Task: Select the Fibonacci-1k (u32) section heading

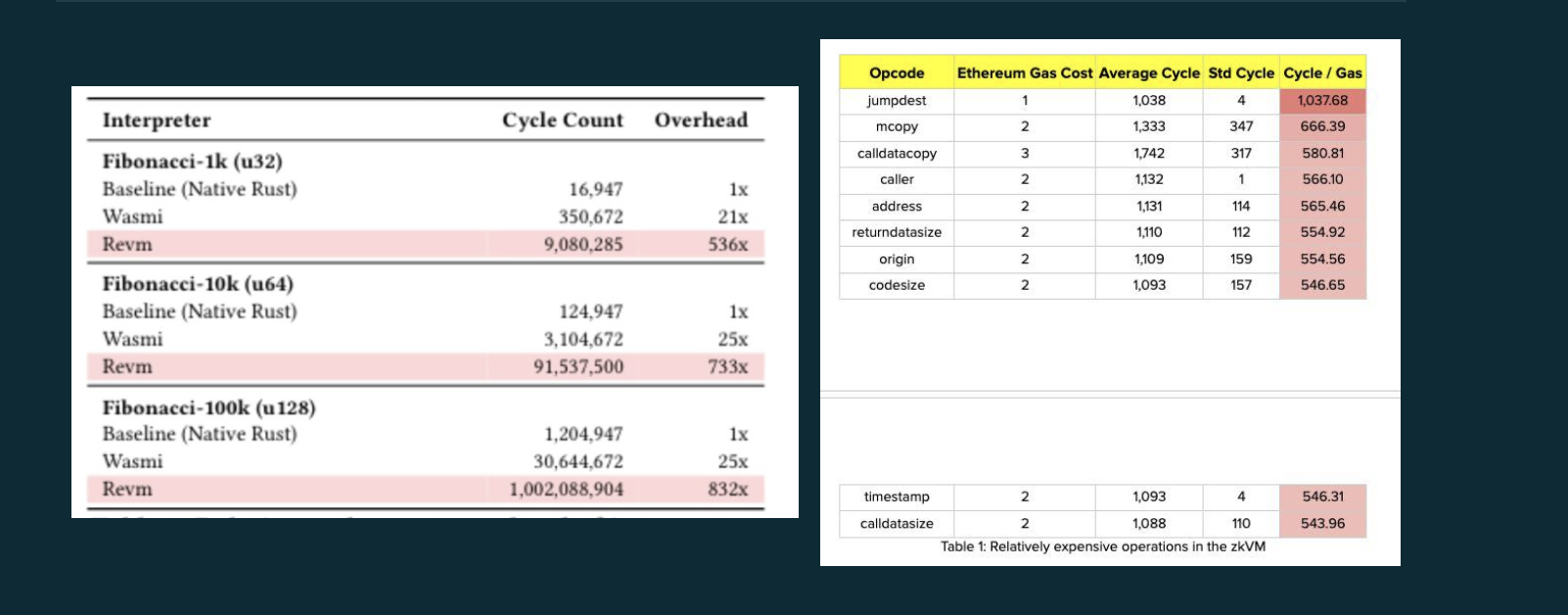Action: [x=192, y=162]
